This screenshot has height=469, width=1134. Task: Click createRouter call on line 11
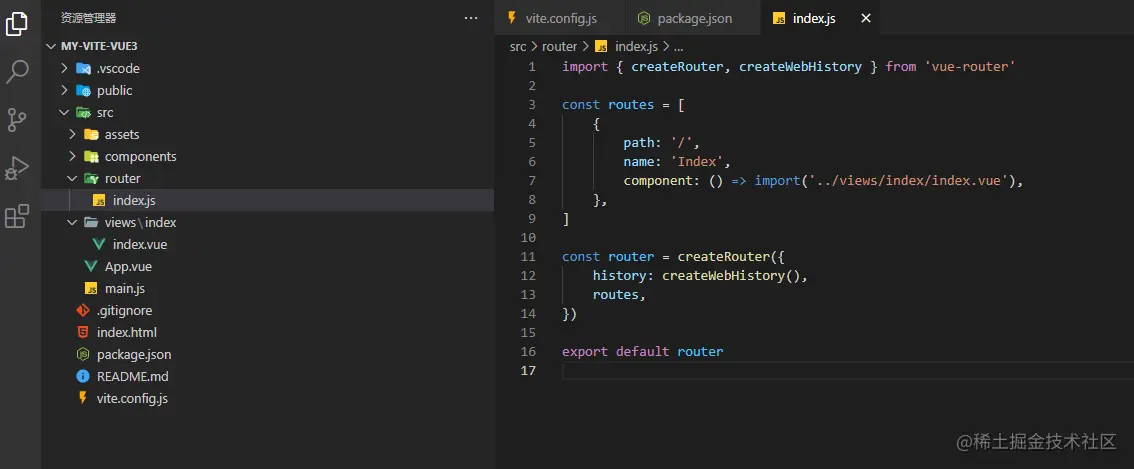(723, 257)
